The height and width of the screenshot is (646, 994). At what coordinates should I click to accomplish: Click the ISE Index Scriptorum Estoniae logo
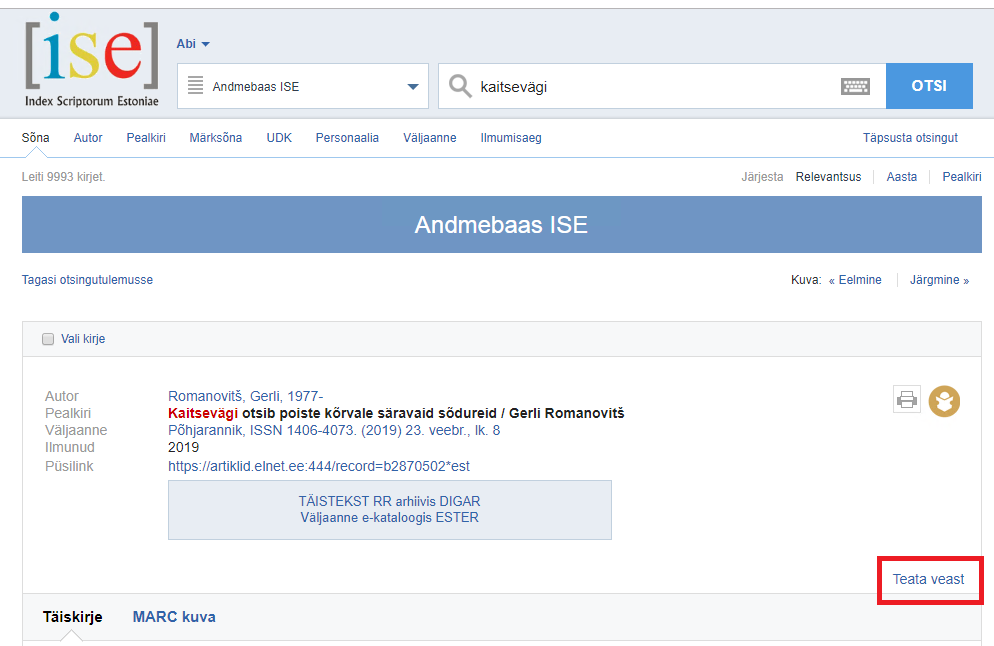[x=92, y=60]
